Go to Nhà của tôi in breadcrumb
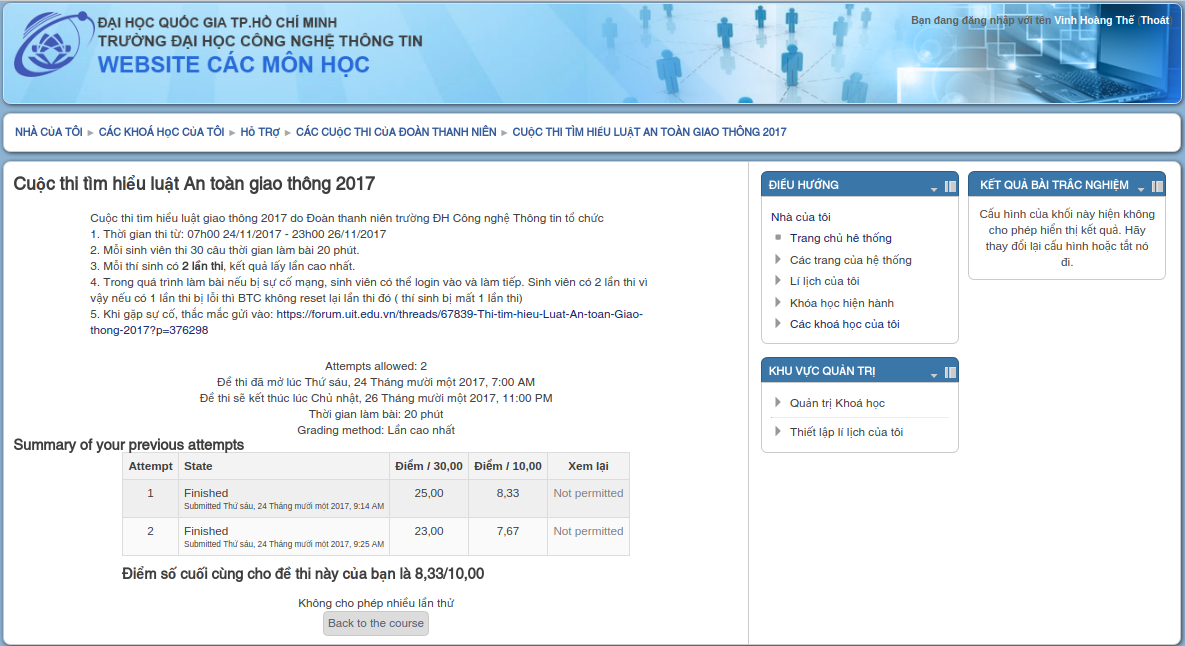Image resolution: width=1185 pixels, height=646 pixels. [x=48, y=132]
